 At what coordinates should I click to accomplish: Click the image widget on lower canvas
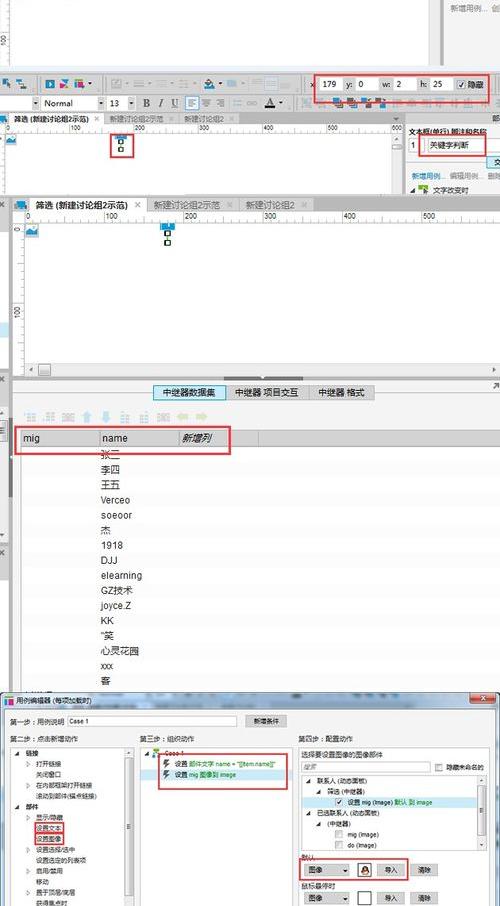tap(32, 231)
